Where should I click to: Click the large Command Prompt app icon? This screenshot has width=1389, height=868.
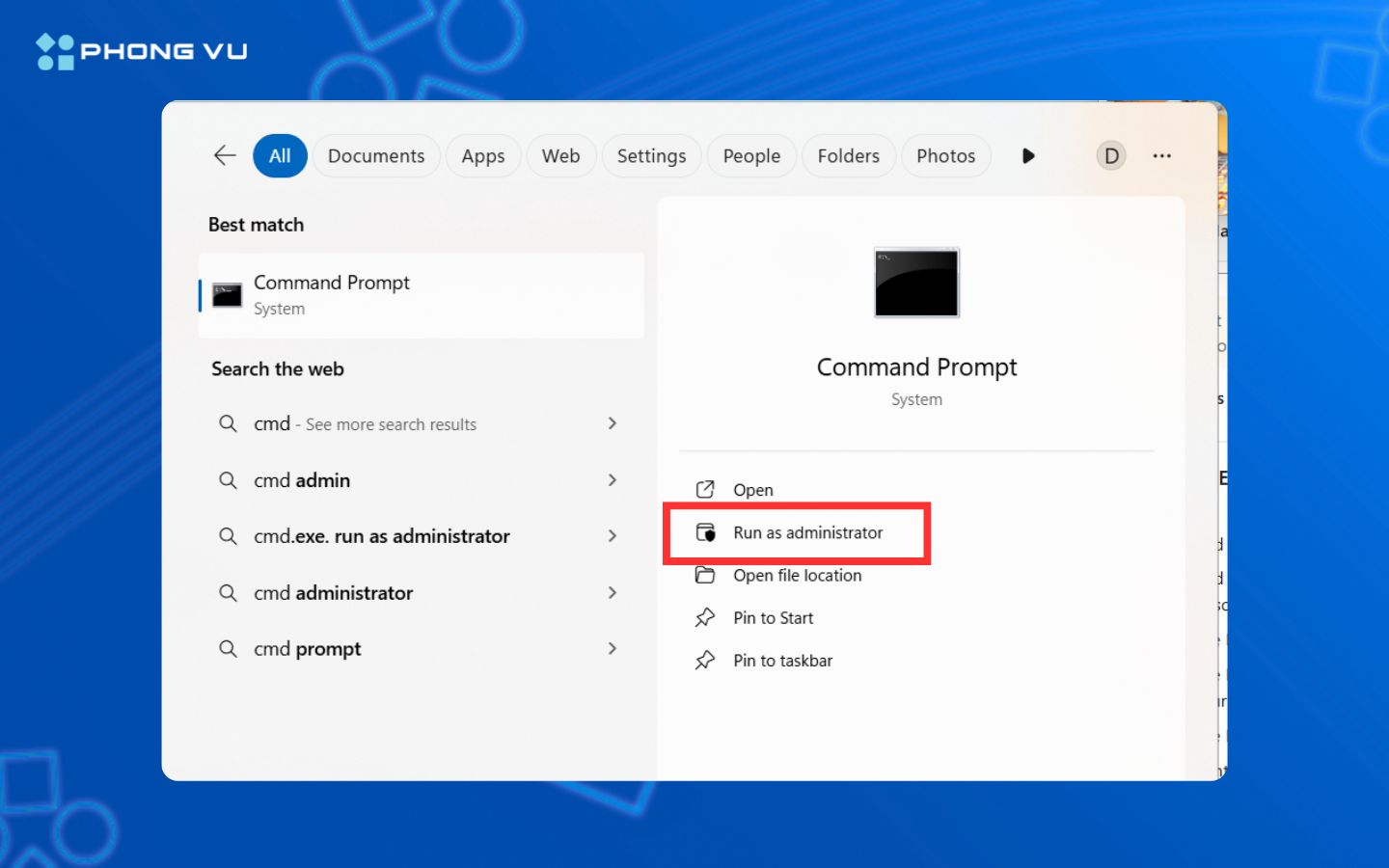click(916, 283)
